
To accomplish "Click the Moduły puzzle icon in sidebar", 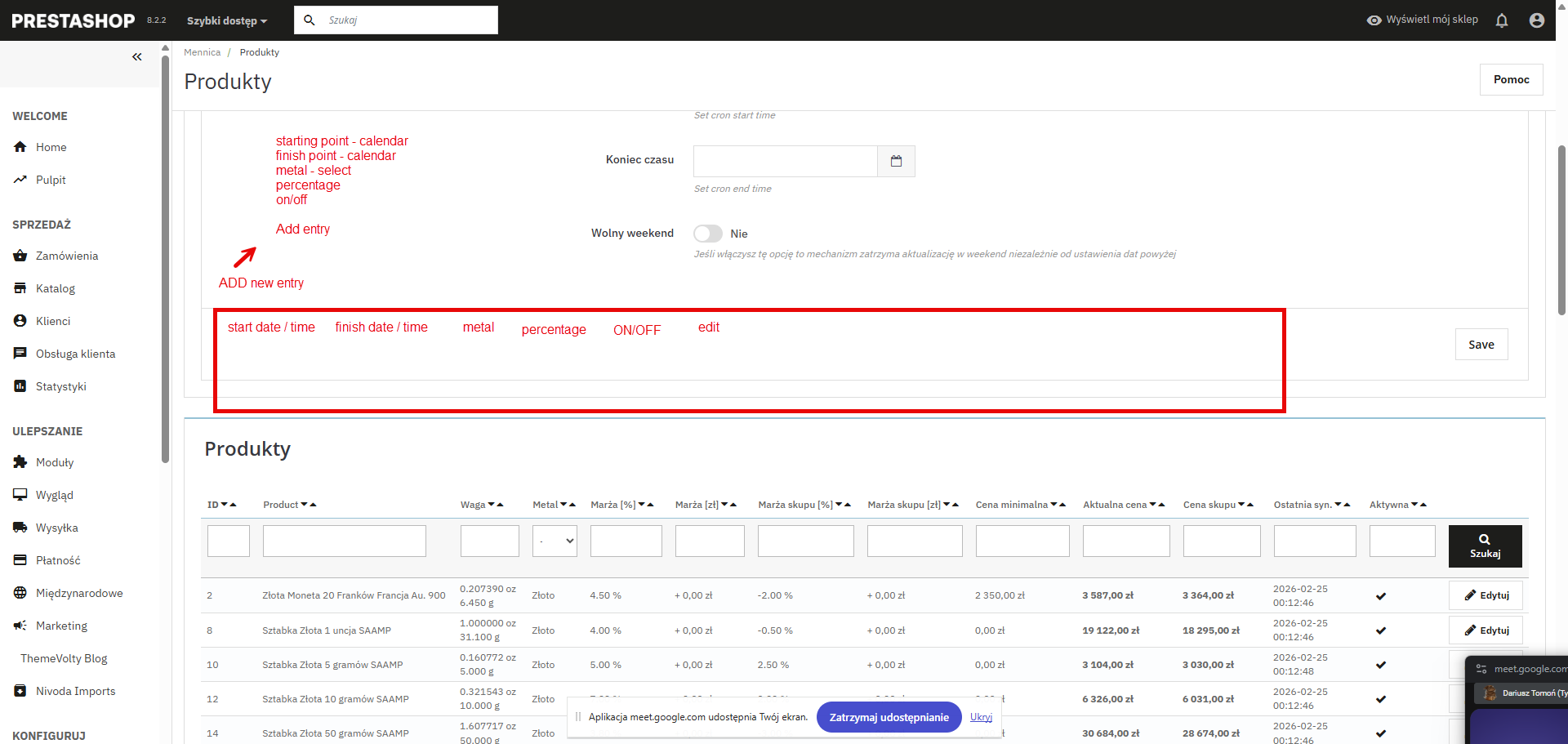I will [20, 462].
